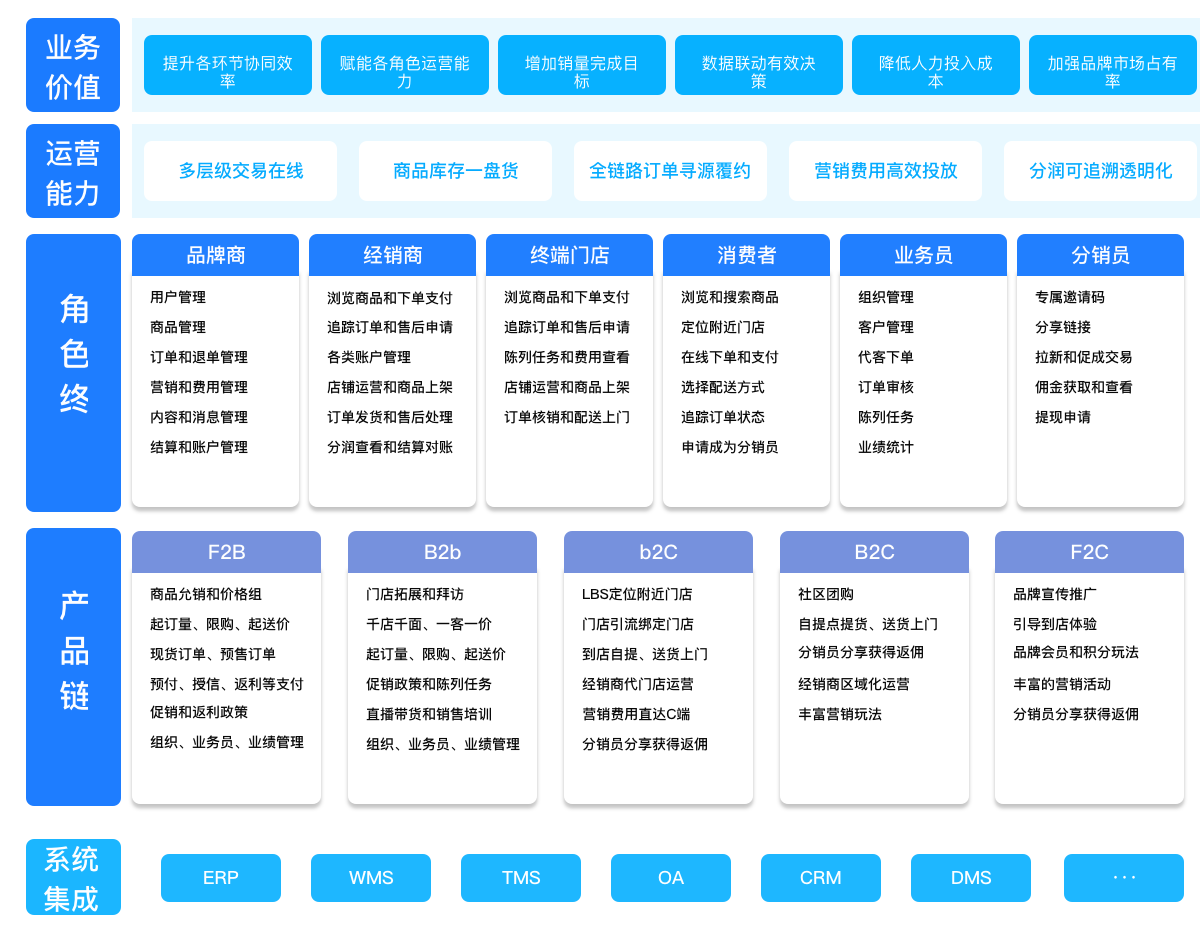1200x927 pixels.
Task: Select 社区团购 under B2C
Action: 825,594
